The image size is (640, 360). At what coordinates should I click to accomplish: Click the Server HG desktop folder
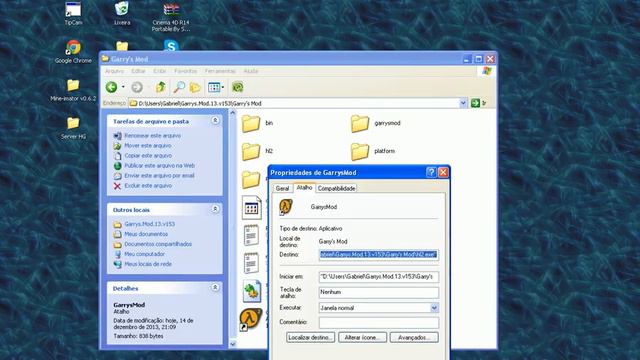pyautogui.click(x=73, y=123)
